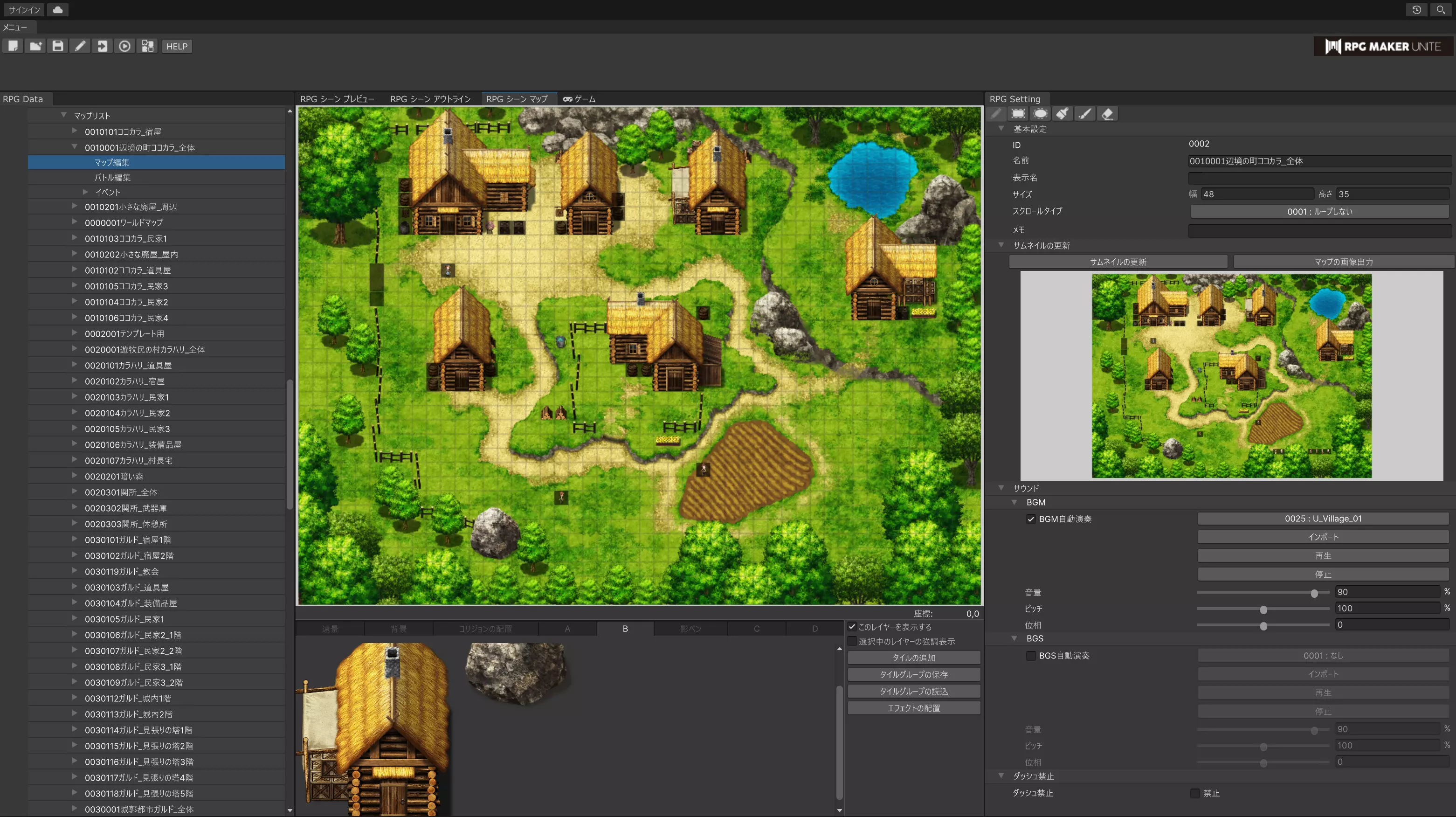Click the puzzle piece add-on manager icon
Screen dimensions: 1456x817
tap(147, 46)
